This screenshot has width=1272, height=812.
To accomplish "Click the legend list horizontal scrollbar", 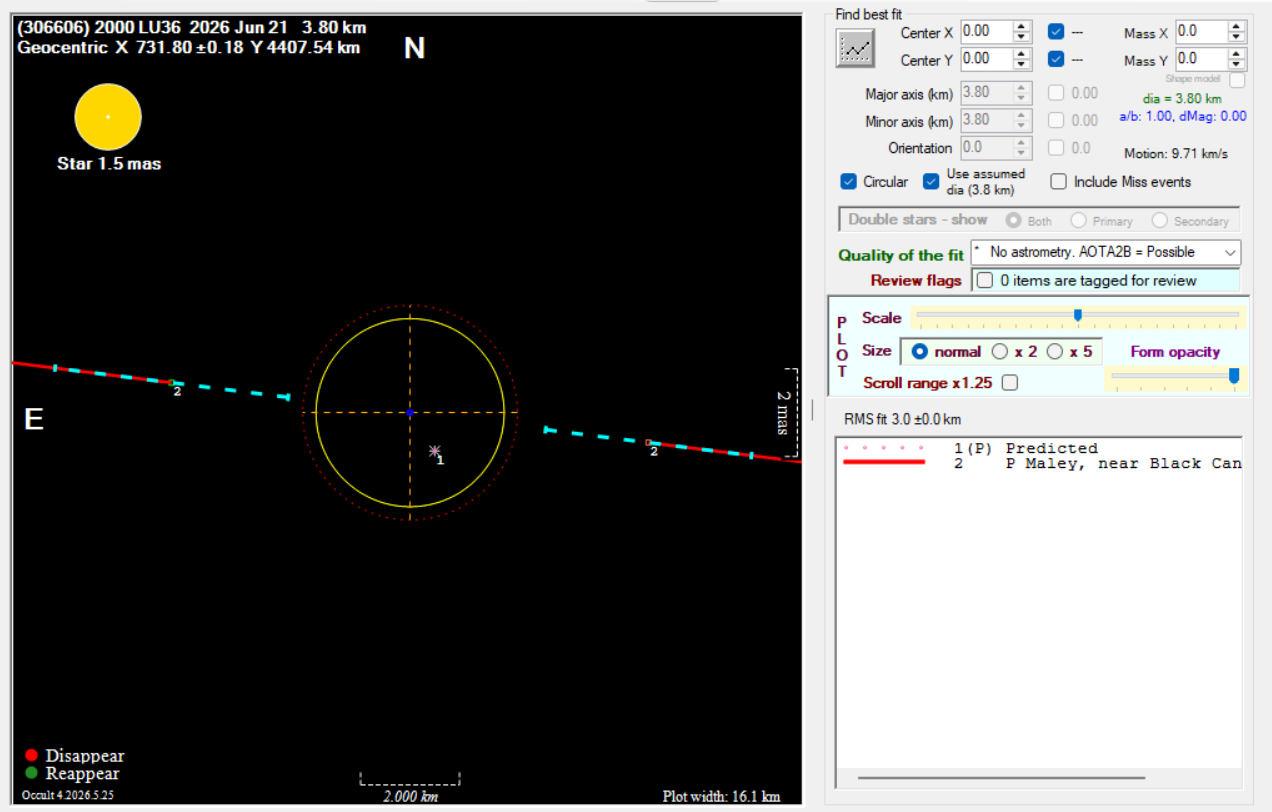I will pyautogui.click(x=1001, y=777).
